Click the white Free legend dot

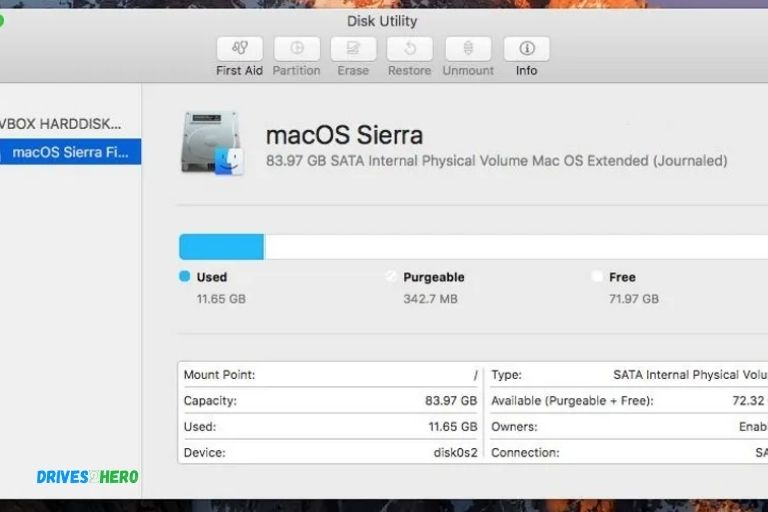[597, 276]
